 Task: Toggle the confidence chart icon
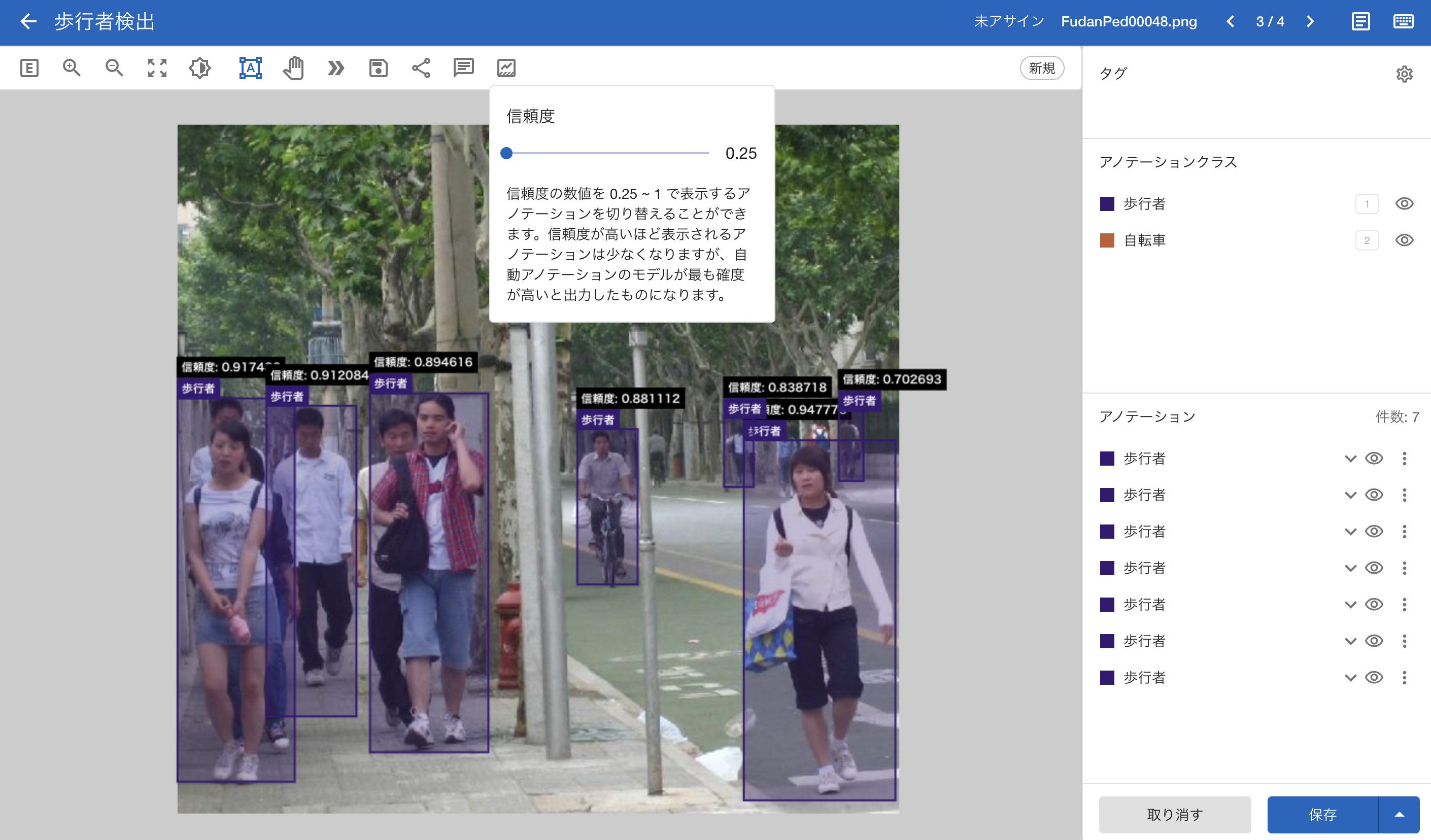506,68
